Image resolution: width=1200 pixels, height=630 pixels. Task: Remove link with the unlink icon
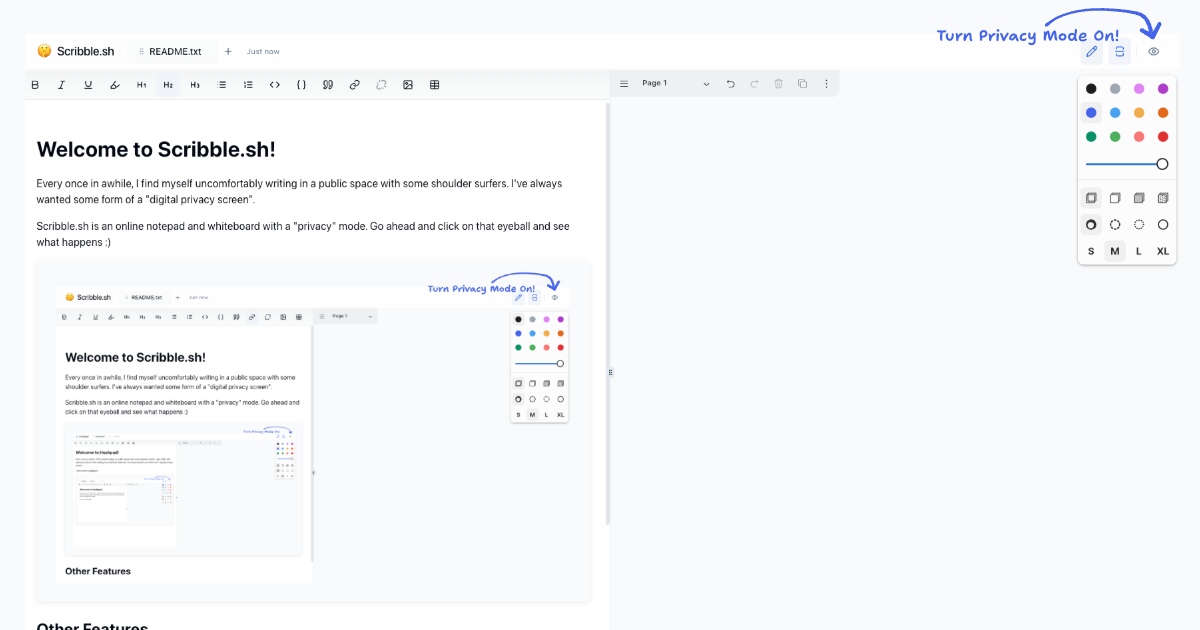pos(381,85)
